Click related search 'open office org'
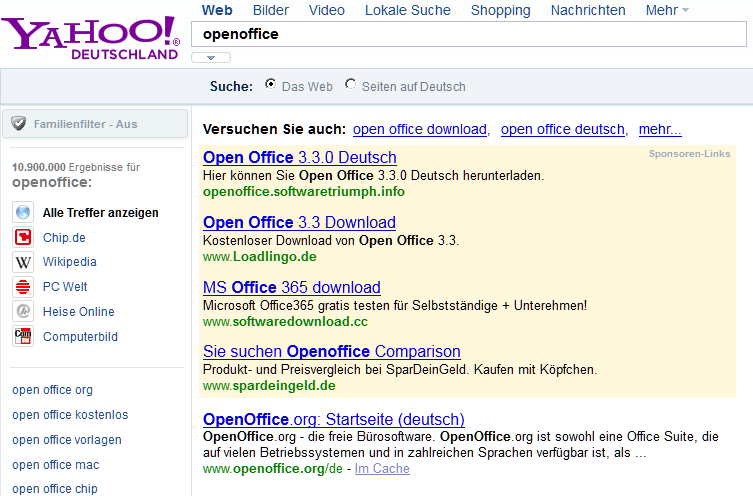753x496 pixels. 52,390
